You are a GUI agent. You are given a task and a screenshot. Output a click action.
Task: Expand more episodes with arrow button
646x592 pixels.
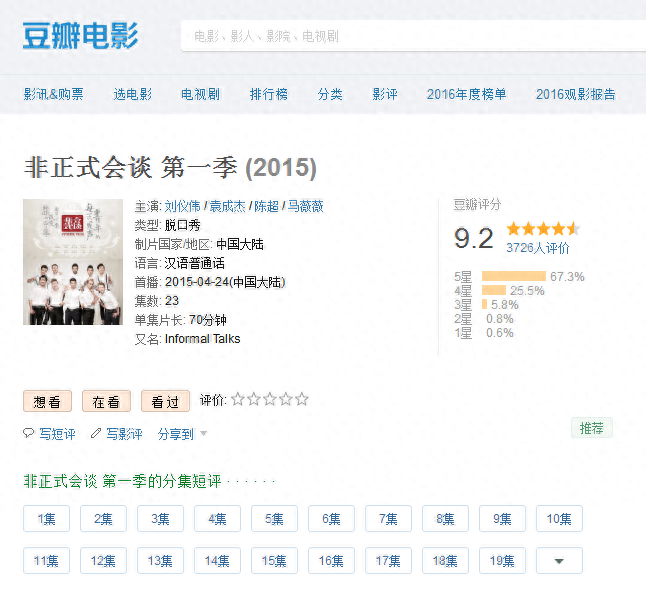coord(559,561)
